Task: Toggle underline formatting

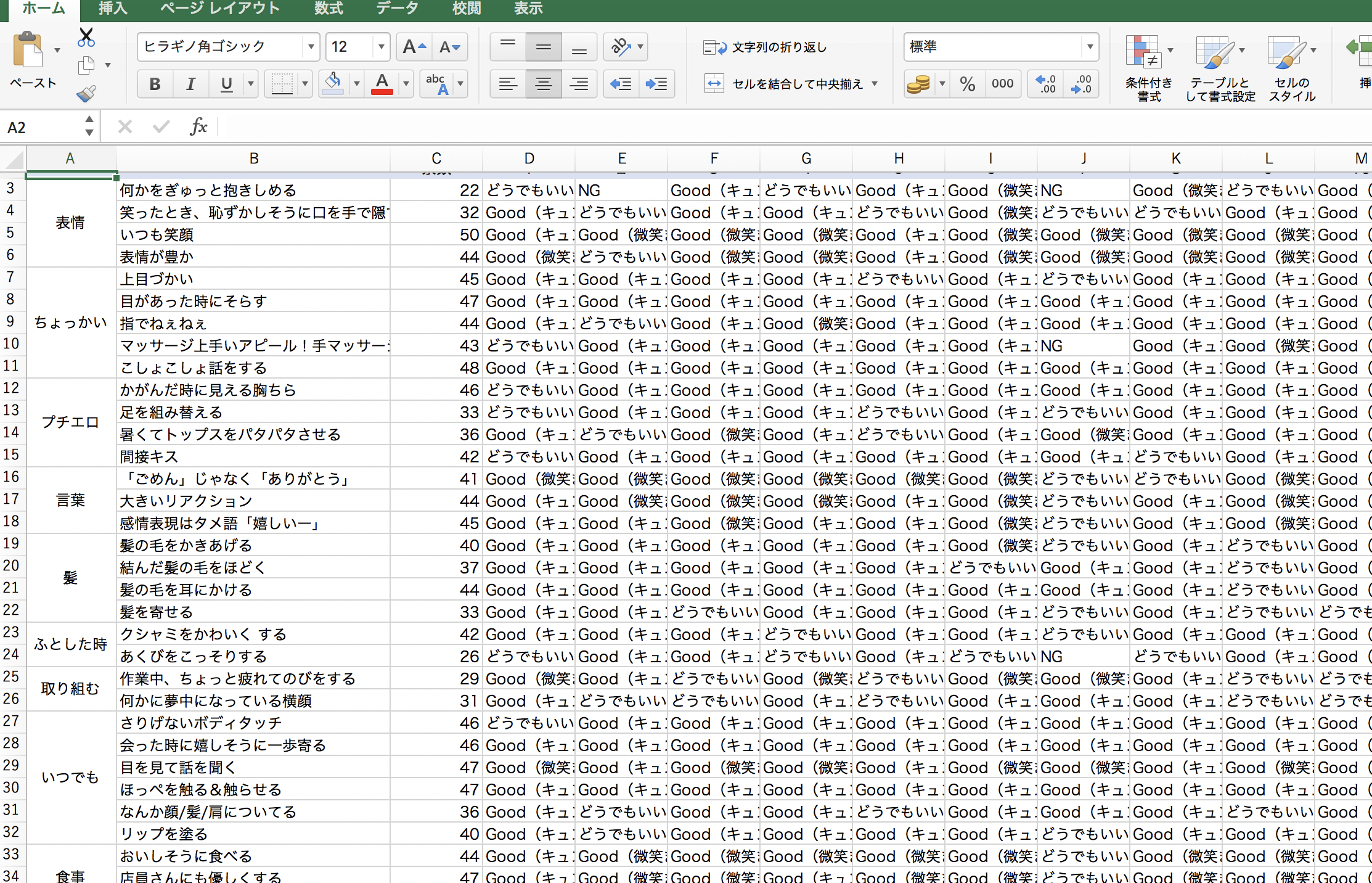Action: 226,84
